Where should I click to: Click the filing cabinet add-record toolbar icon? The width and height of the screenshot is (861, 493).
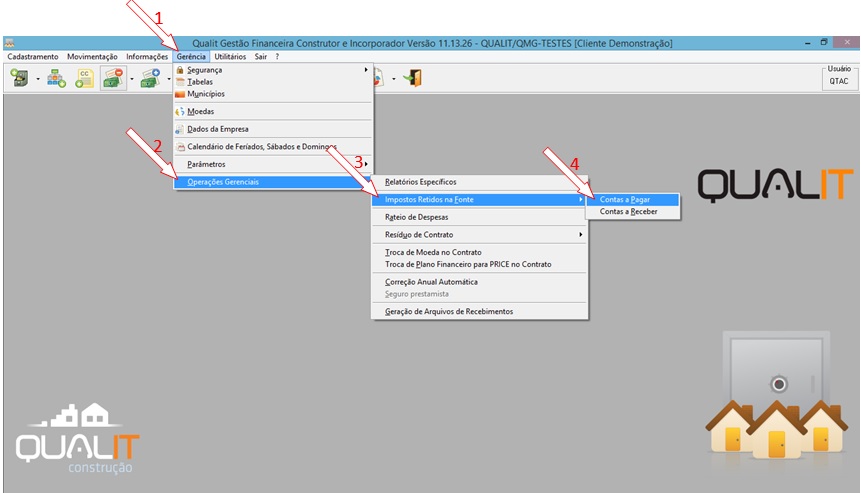[20, 78]
